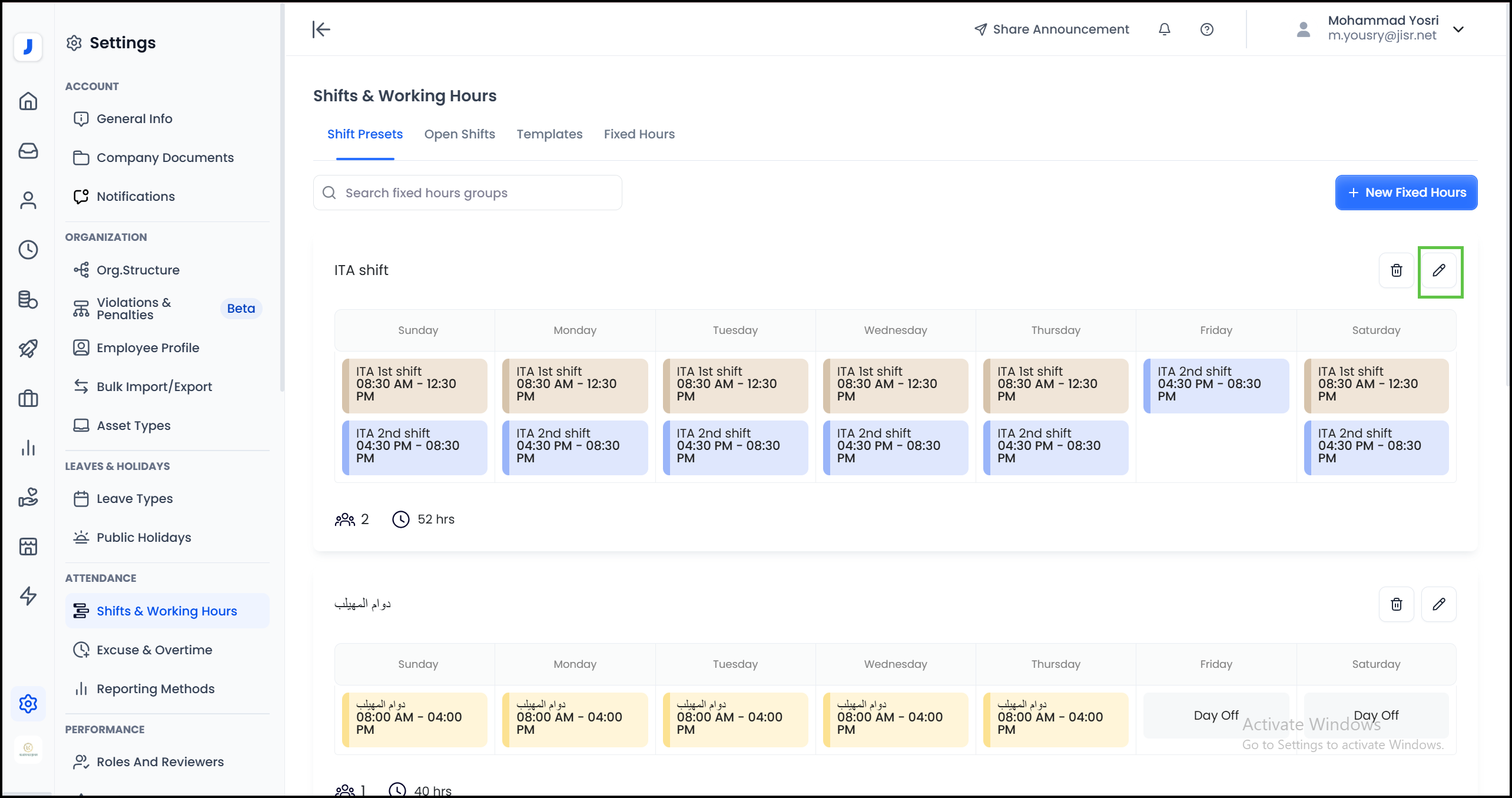Click the New Fixed Hours button
Image resolution: width=1512 pixels, height=798 pixels.
(x=1406, y=193)
